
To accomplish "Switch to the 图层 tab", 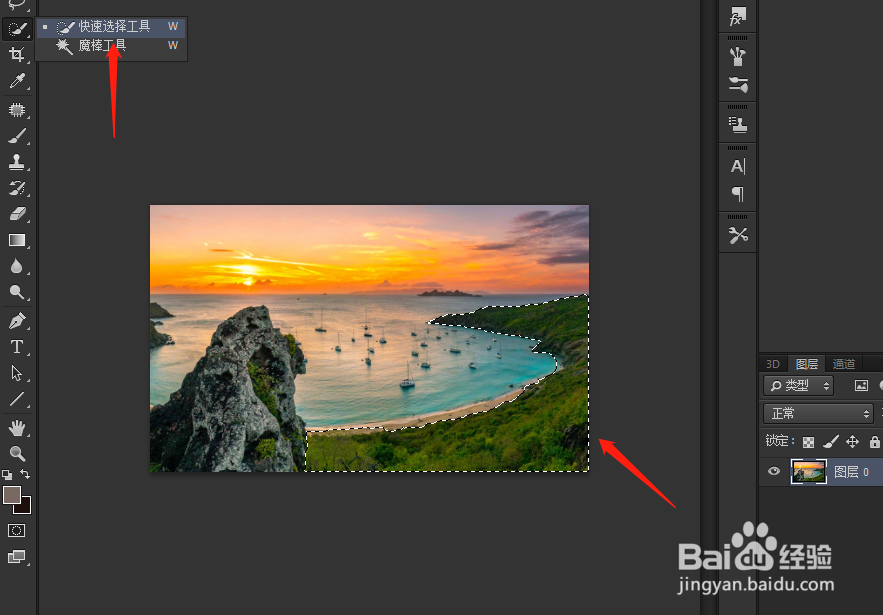I will 806,364.
